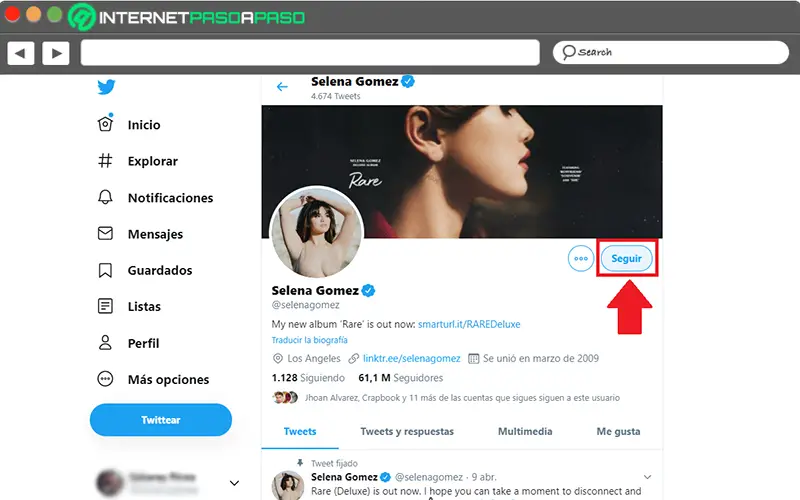Click the calendar icon beside join date
Image resolution: width=800 pixels, height=500 pixels.
pos(473,358)
